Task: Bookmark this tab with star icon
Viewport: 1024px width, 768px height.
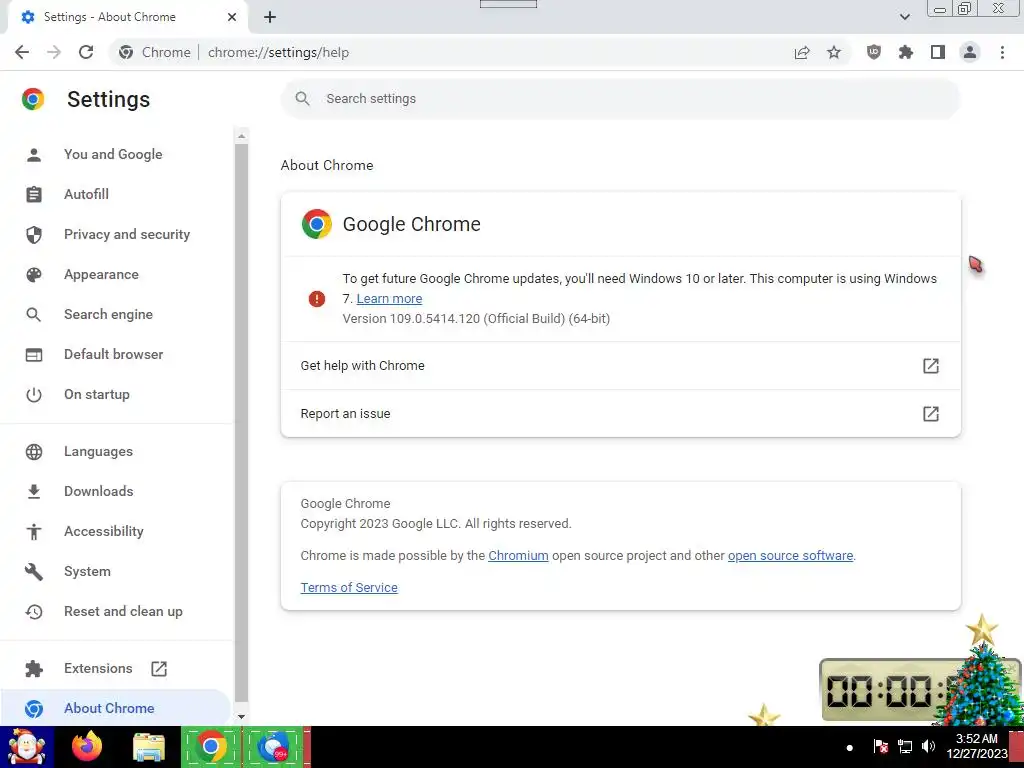Action: point(834,52)
